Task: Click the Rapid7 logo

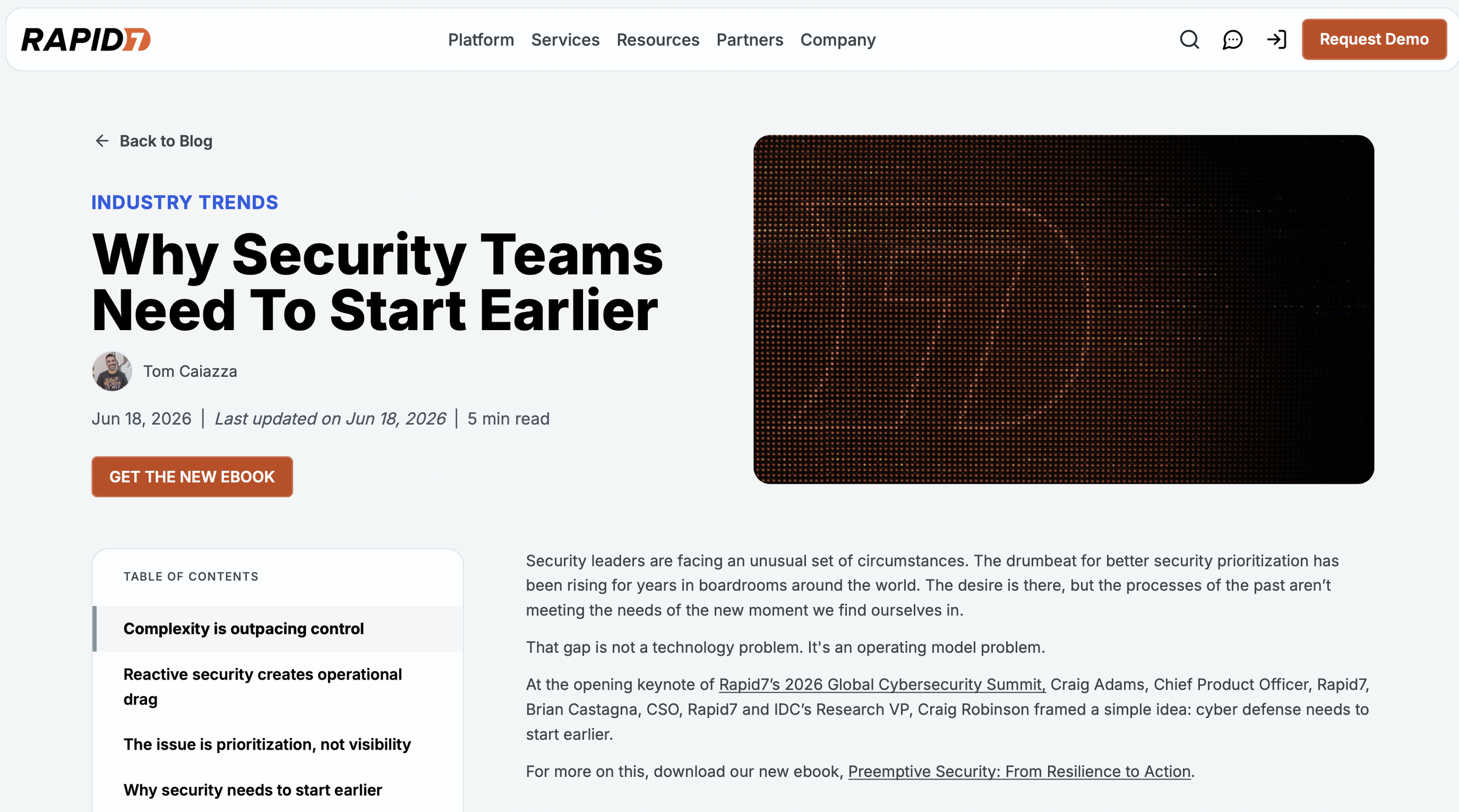Action: click(86, 40)
